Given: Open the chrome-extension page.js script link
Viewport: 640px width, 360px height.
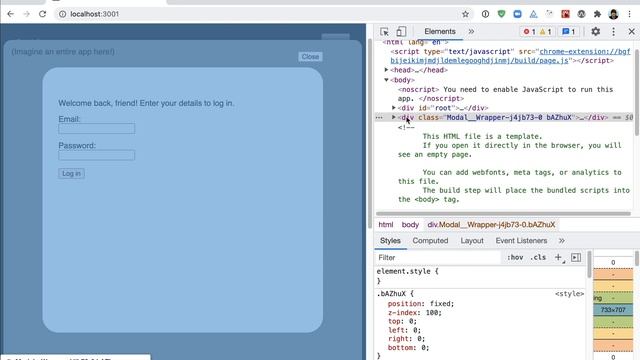Looking at the screenshot, I should pyautogui.click(x=510, y=56).
